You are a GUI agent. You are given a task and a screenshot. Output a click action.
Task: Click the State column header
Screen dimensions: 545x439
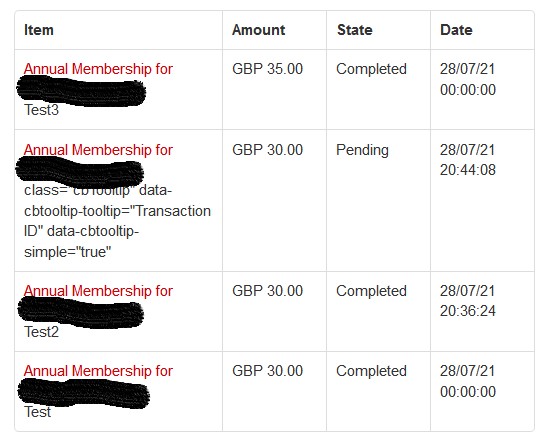point(355,30)
